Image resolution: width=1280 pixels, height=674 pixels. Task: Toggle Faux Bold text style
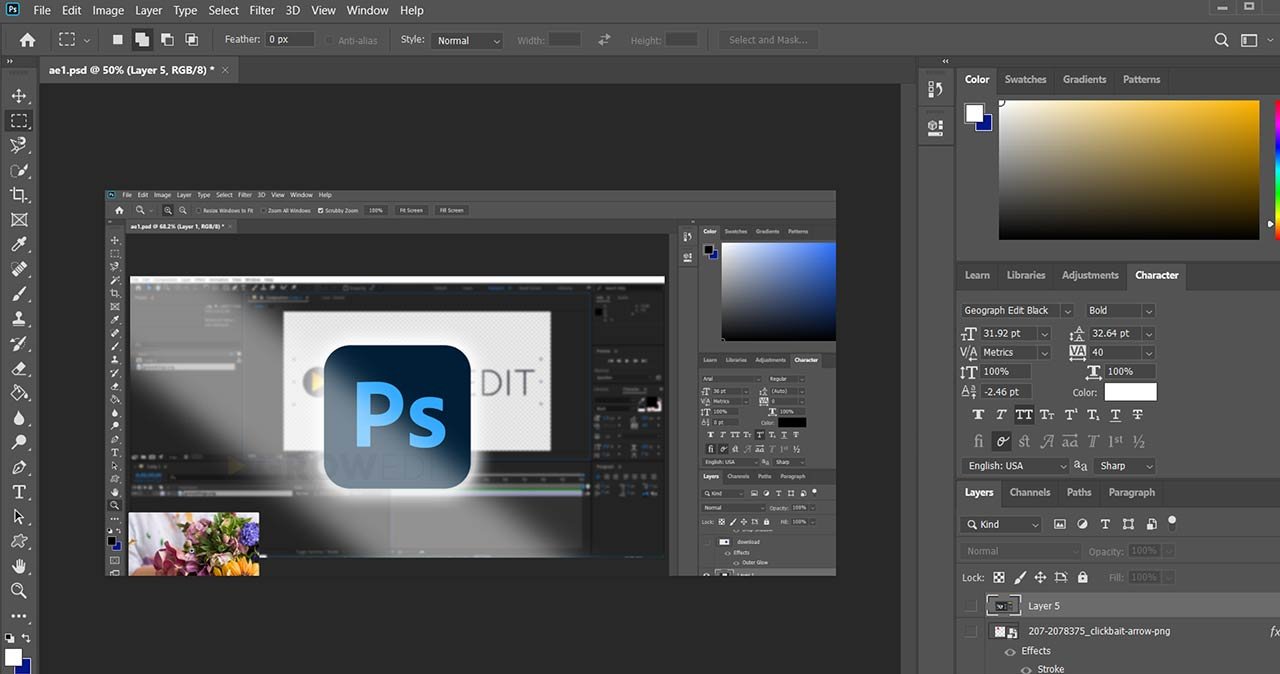978,415
